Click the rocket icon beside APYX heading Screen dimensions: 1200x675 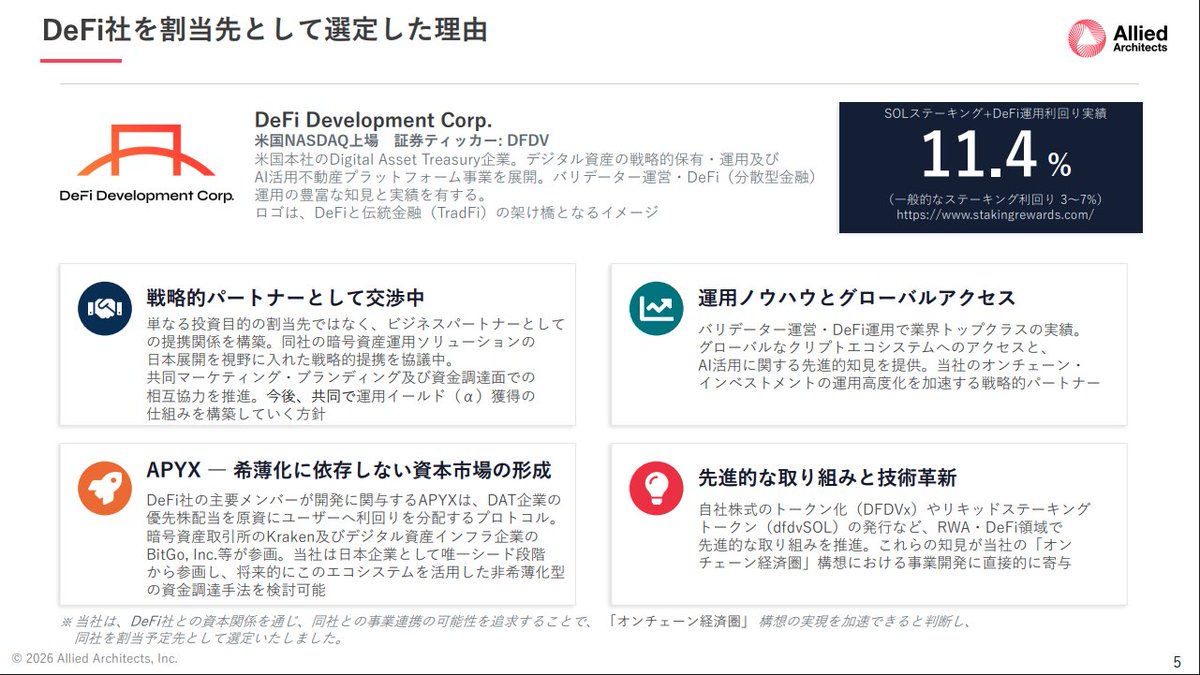pyautogui.click(x=104, y=489)
